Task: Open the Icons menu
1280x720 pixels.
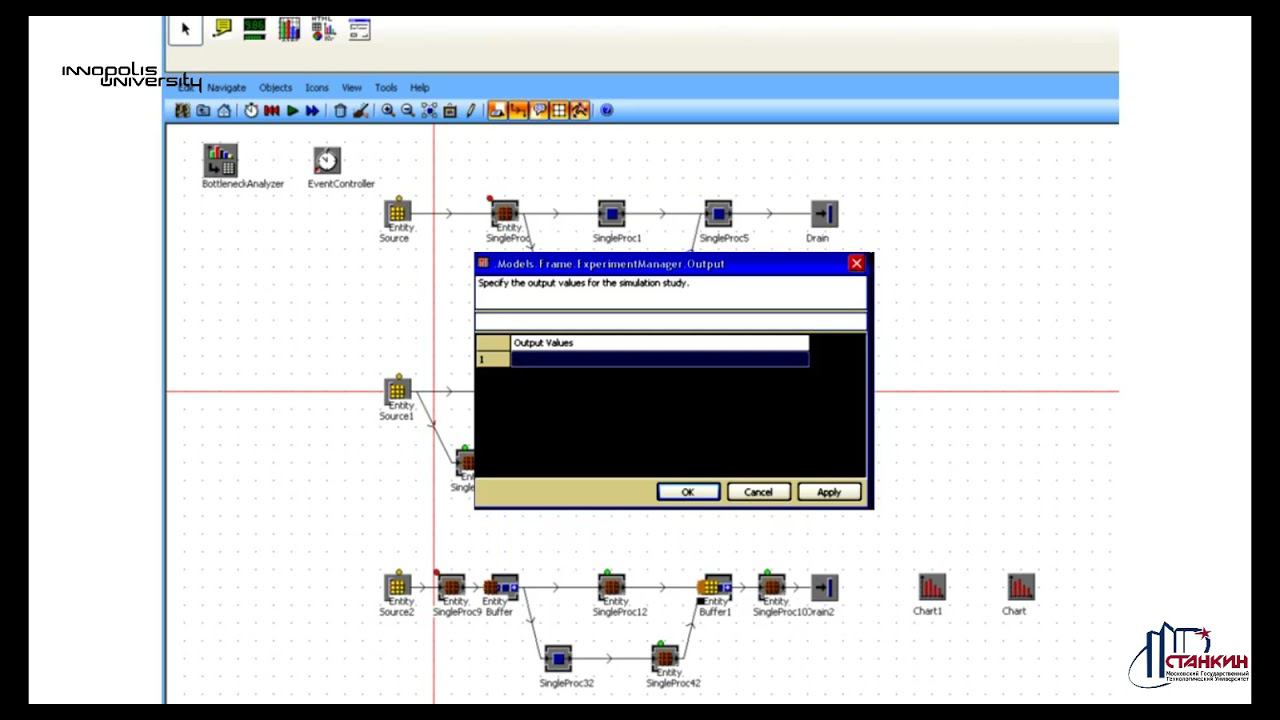Action: click(x=317, y=88)
